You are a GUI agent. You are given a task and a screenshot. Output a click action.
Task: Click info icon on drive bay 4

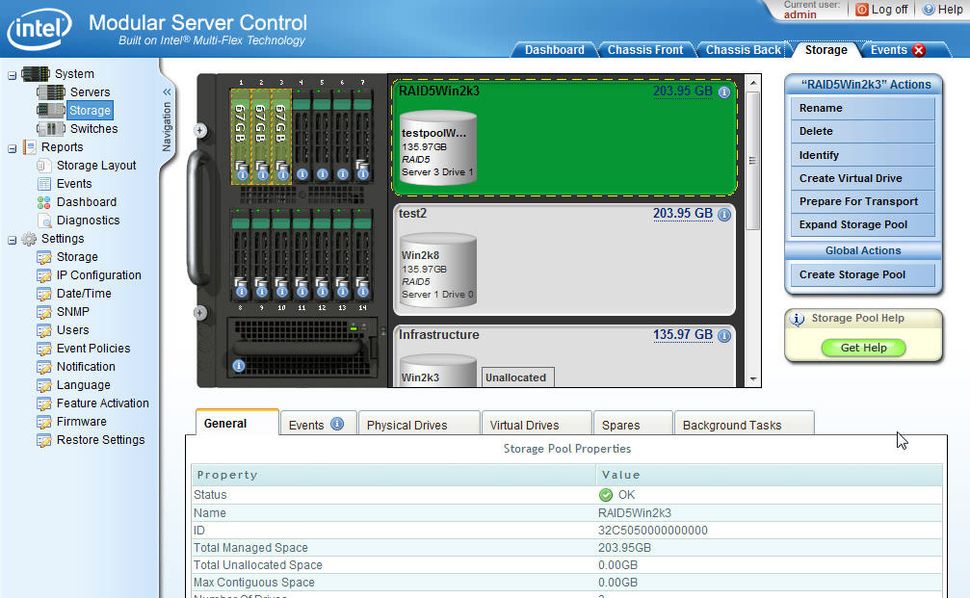point(302,174)
